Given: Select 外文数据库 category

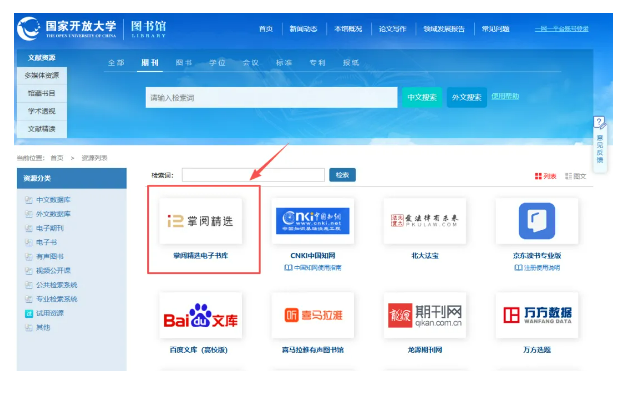Looking at the screenshot, I should [53, 214].
